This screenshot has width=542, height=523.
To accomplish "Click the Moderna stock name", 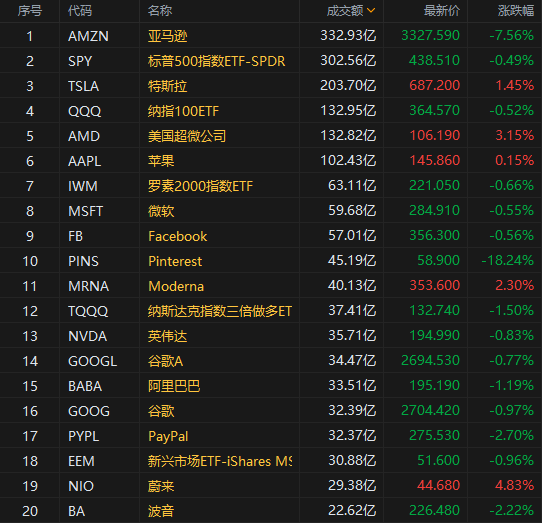I will pos(176,286).
